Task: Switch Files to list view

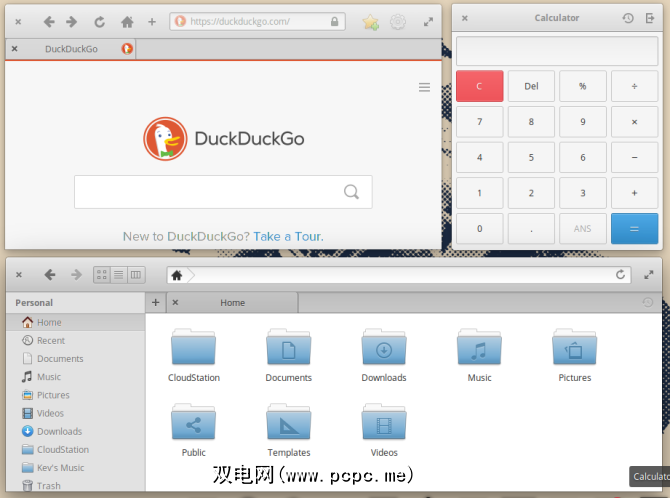Action: pyautogui.click(x=119, y=275)
